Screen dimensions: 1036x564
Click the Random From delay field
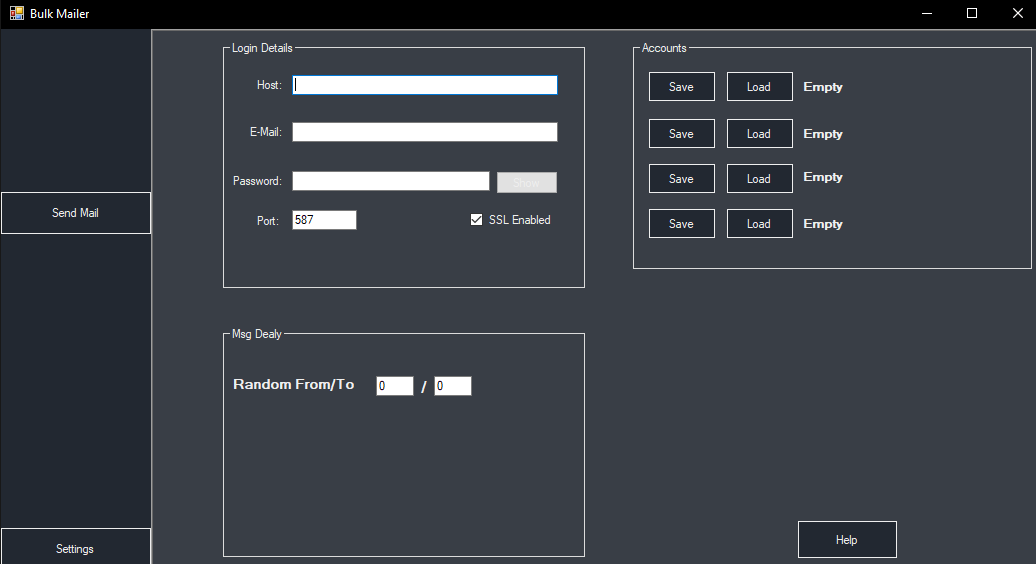[394, 386]
